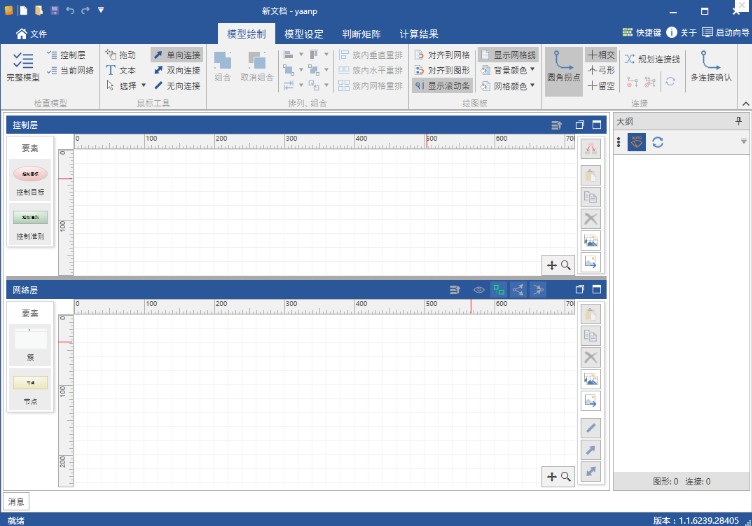Launch the 启动向导 startup wizard
The image size is (752, 526).
725,33
